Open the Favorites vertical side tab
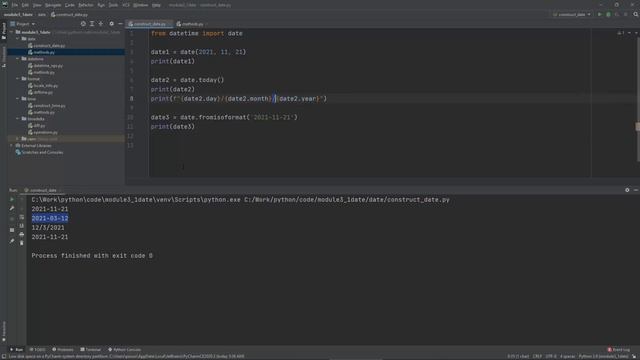The image size is (640, 360). click(x=4, y=331)
